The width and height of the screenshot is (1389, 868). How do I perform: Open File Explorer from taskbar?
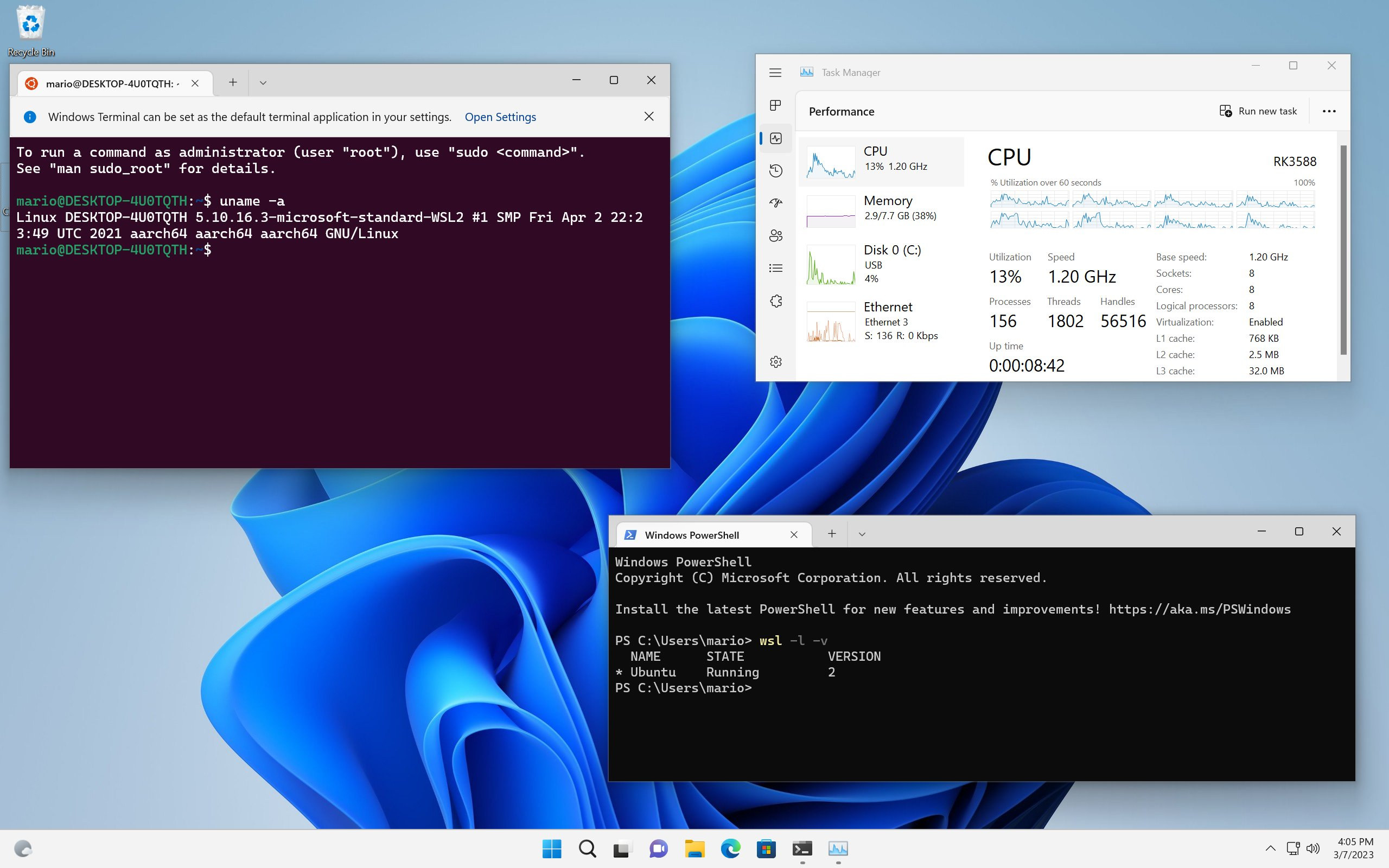694,848
